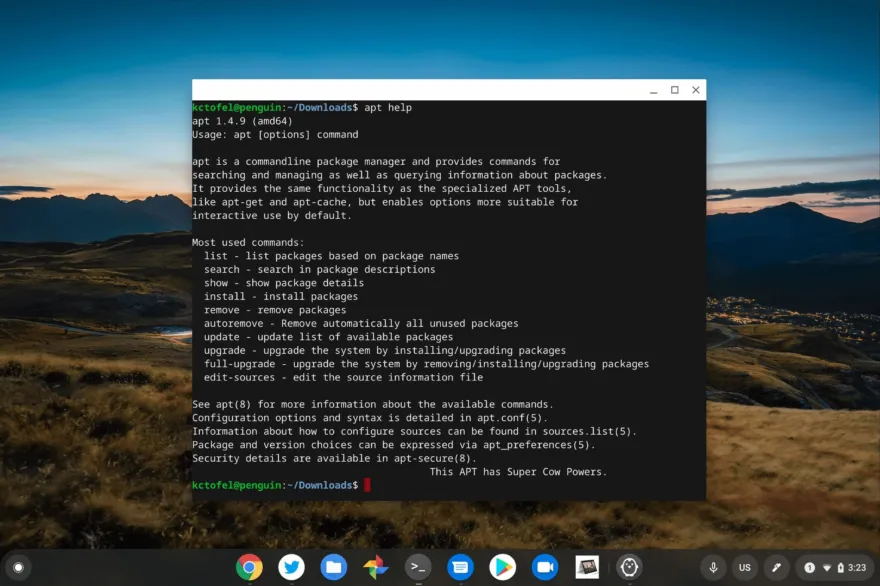Launch the Twitter app
Screen dimensions: 880x586
tap(291, 567)
